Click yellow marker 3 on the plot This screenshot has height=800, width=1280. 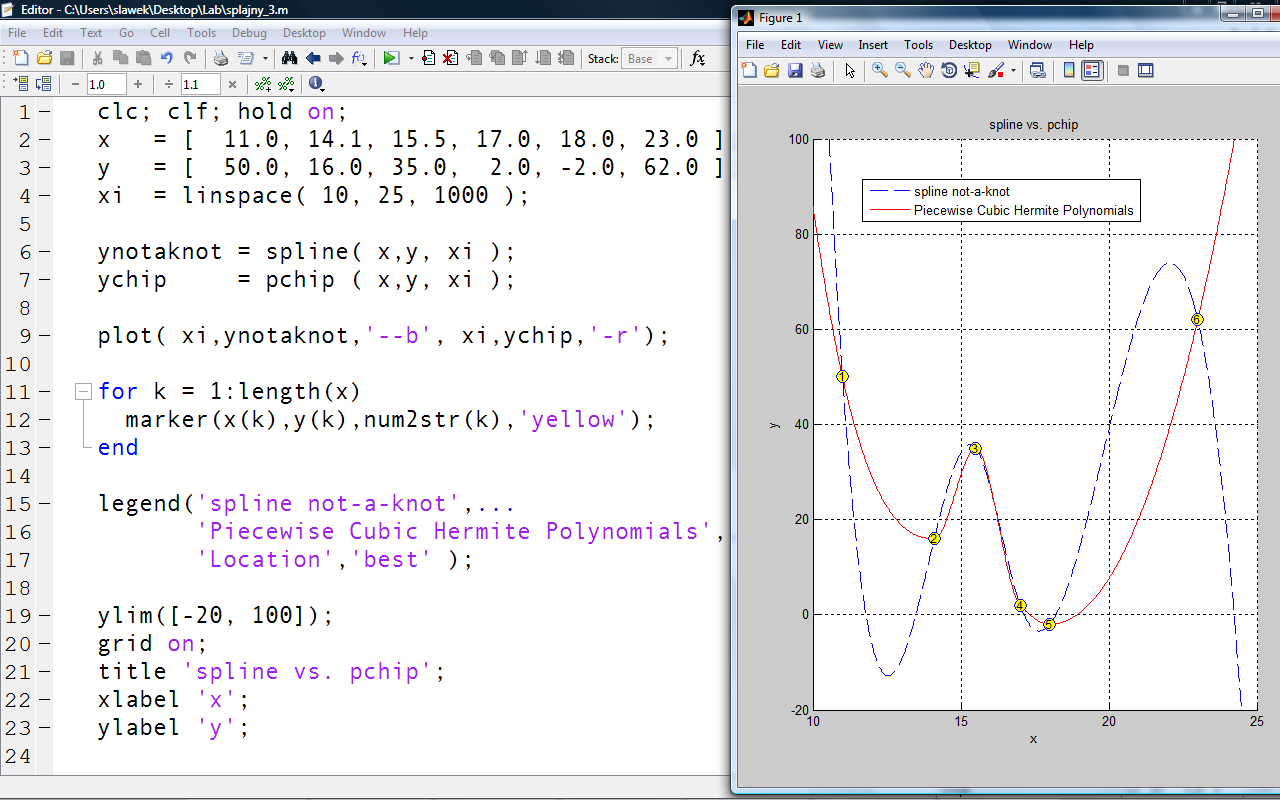point(975,449)
